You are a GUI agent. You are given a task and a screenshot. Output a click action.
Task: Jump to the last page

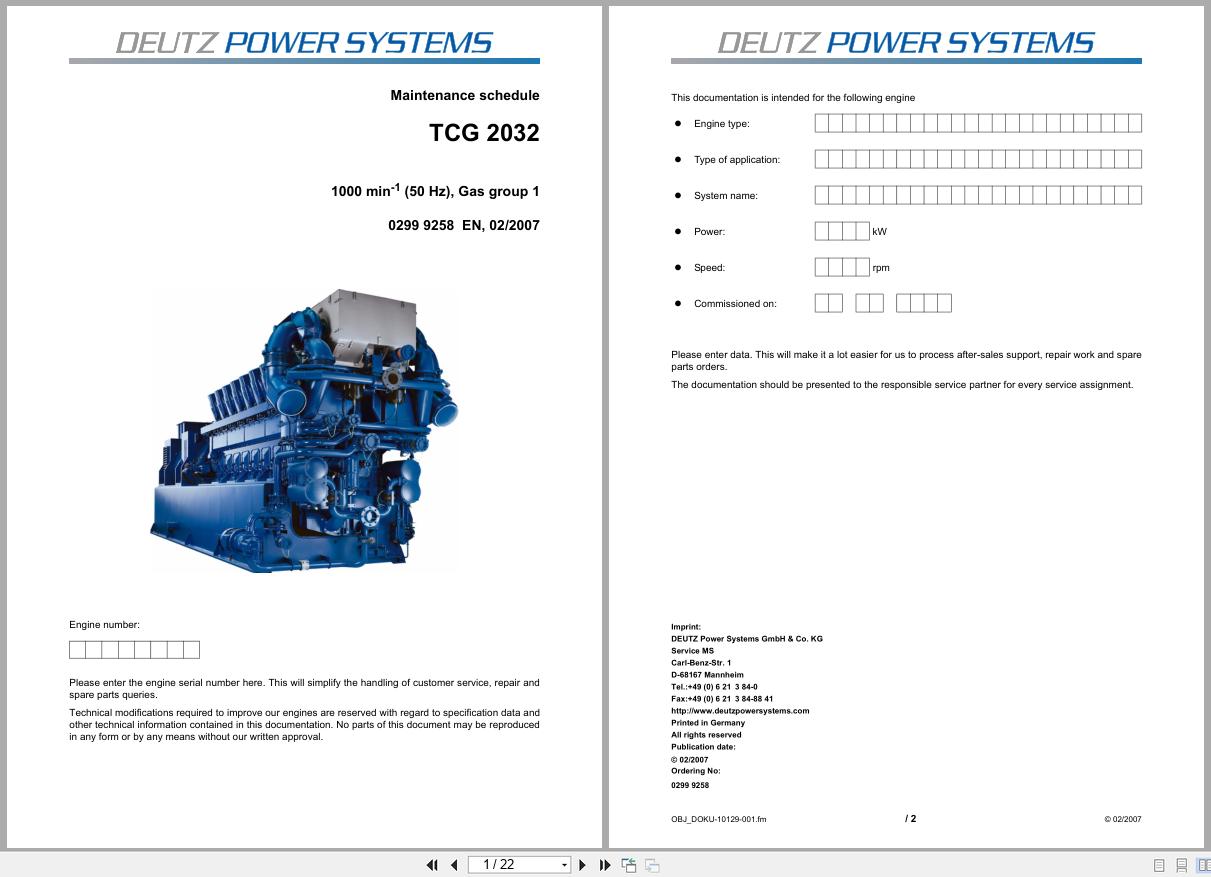(x=605, y=865)
